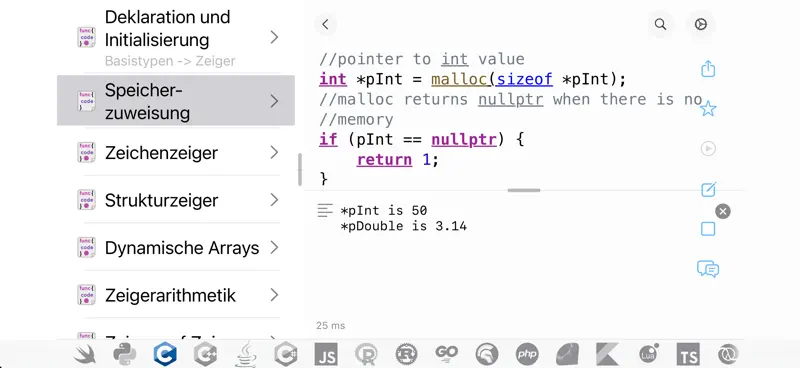Select the Swift language icon
This screenshot has height=368, width=800.
(85, 354)
